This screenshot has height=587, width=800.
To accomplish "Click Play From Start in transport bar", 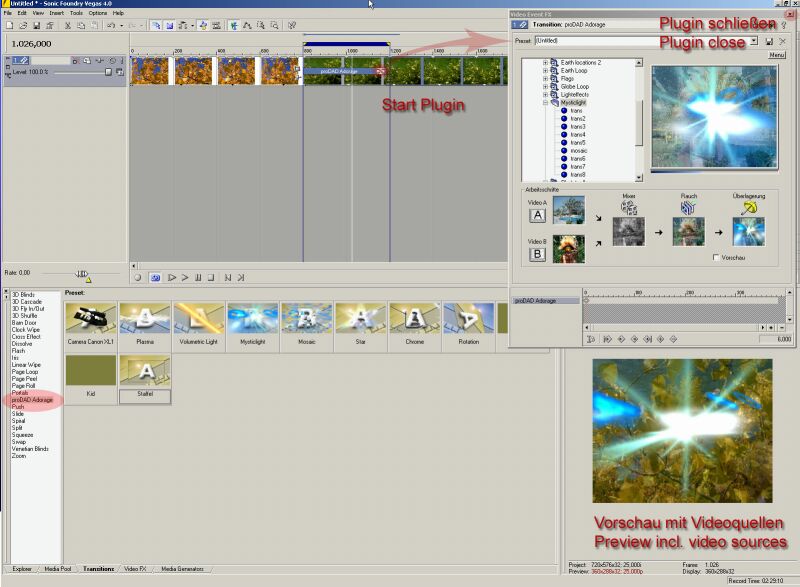I will 172,277.
